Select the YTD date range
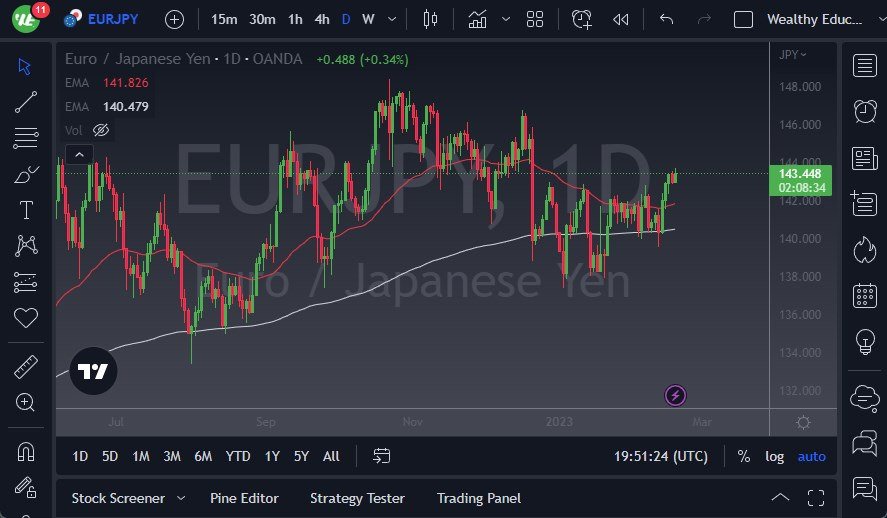Screen dimensions: 887x518 tap(238, 456)
